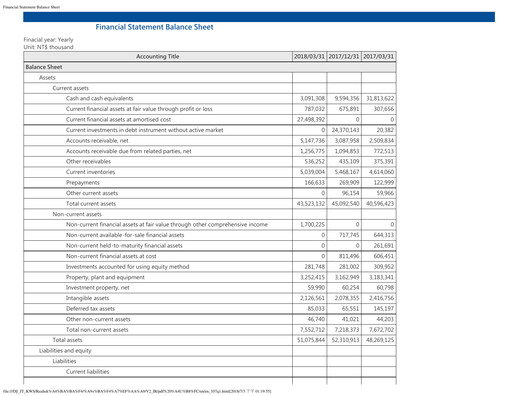Screen dimensions: 512x396
Task: Click the Financial Statement Balance Sheet heading
Action: (154, 27)
